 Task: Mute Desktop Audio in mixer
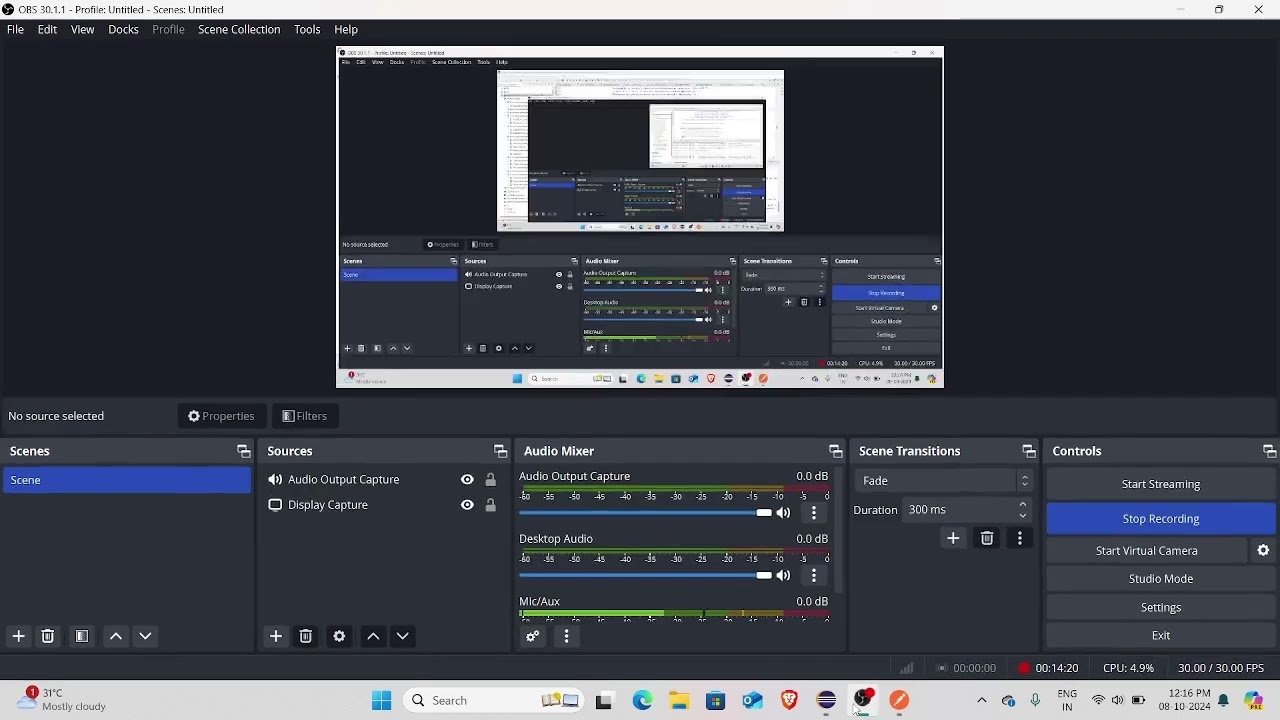coord(783,576)
